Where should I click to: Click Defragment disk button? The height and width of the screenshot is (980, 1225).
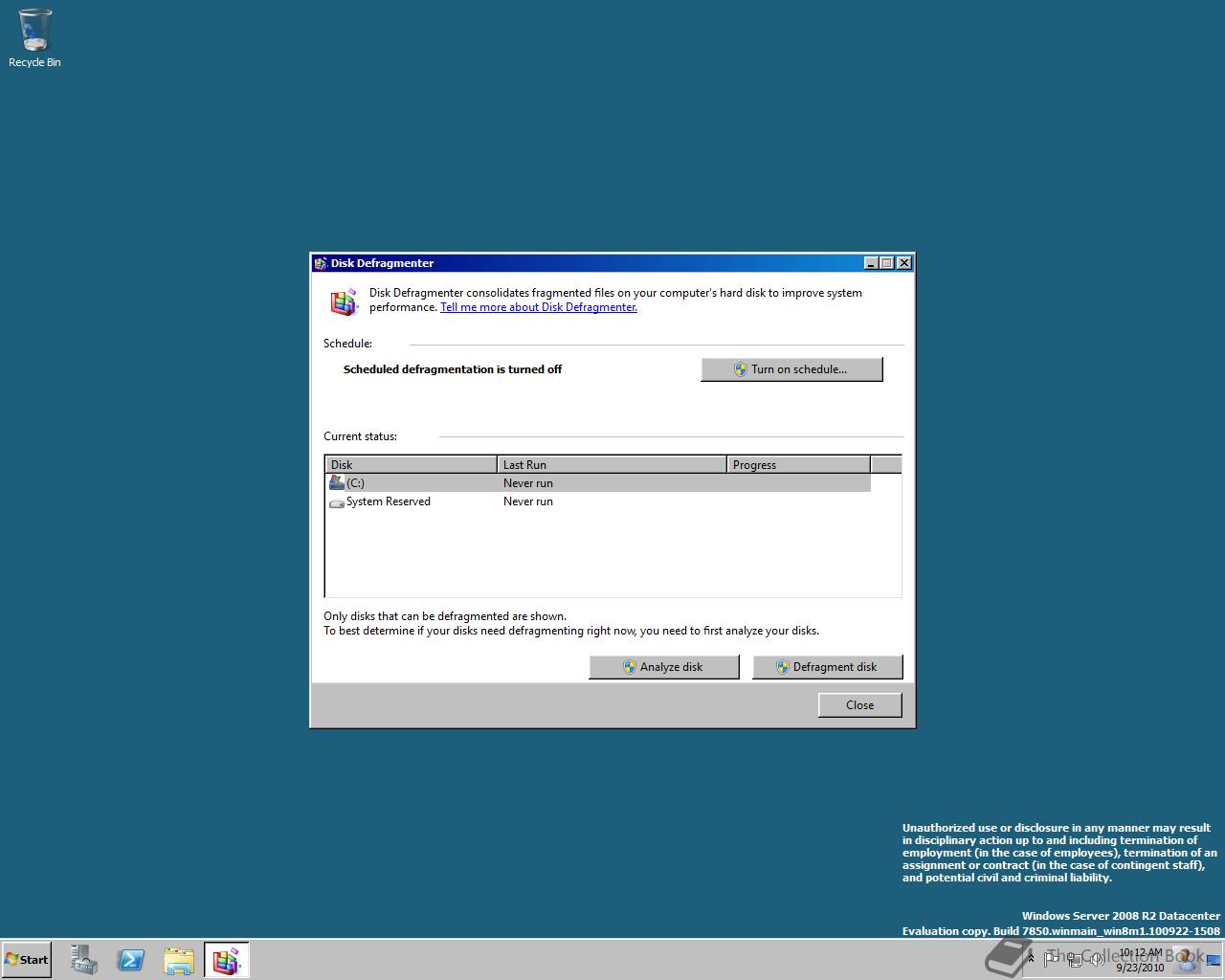(x=828, y=667)
